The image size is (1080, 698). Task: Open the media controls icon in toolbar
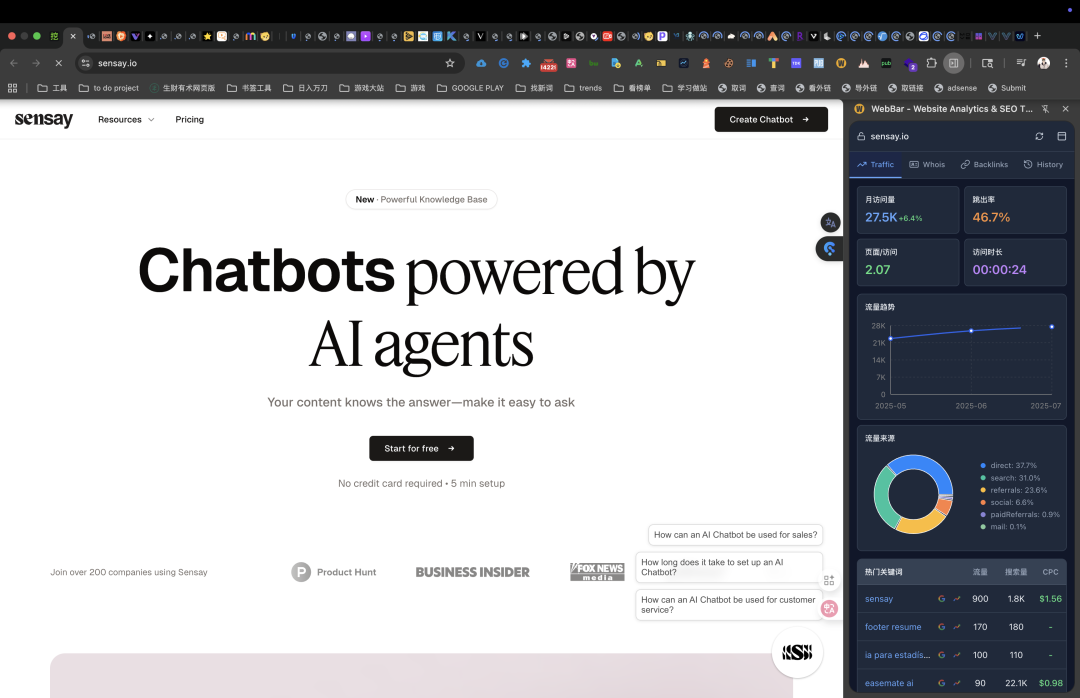1021,63
